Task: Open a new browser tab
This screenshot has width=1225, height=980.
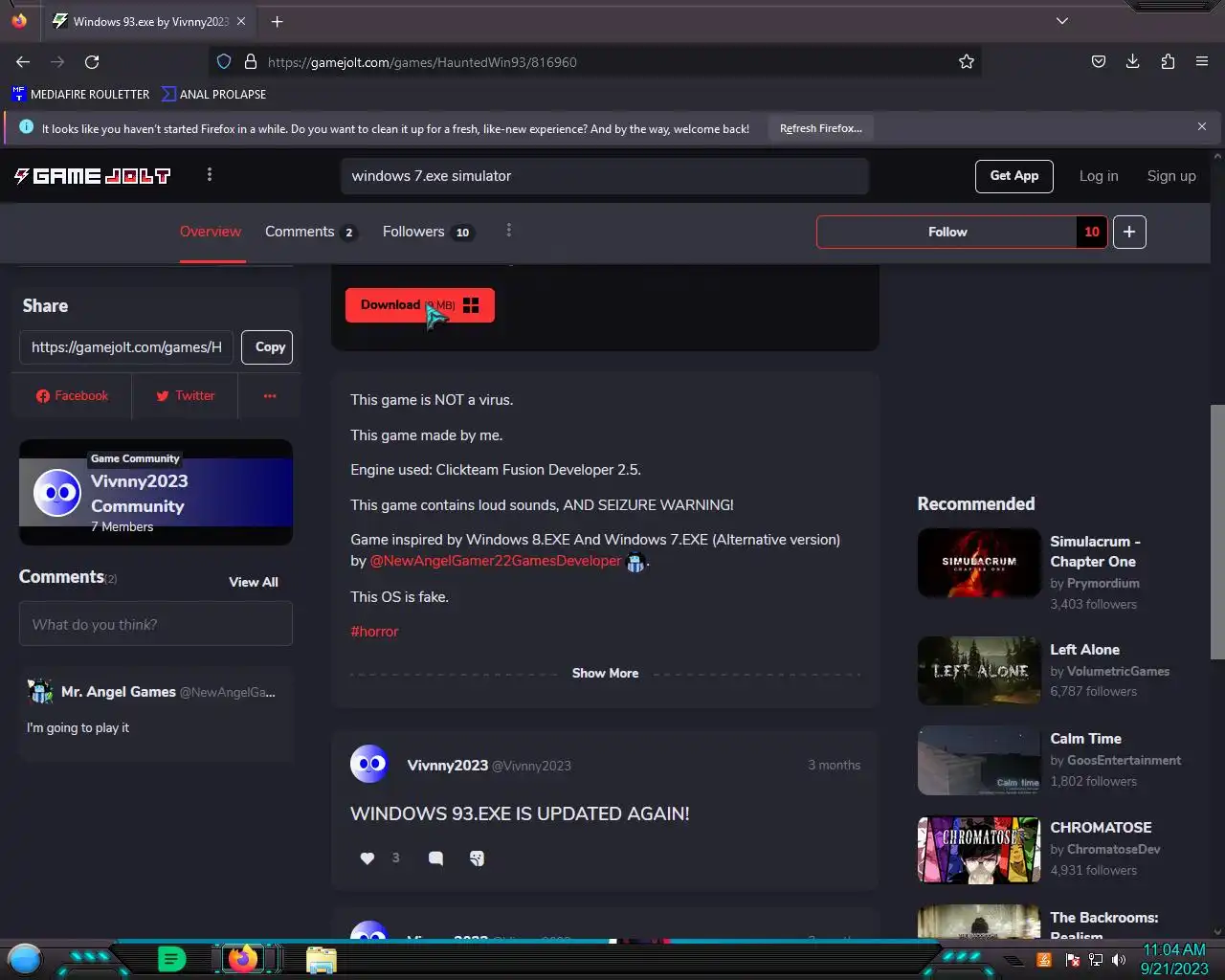Action: 277,21
